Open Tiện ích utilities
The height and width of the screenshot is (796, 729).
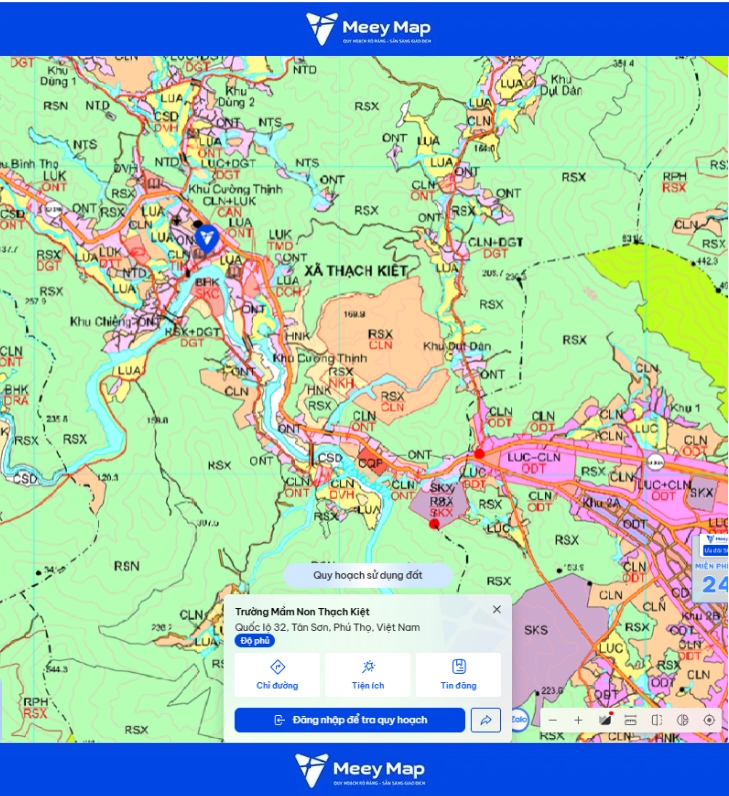(x=368, y=675)
